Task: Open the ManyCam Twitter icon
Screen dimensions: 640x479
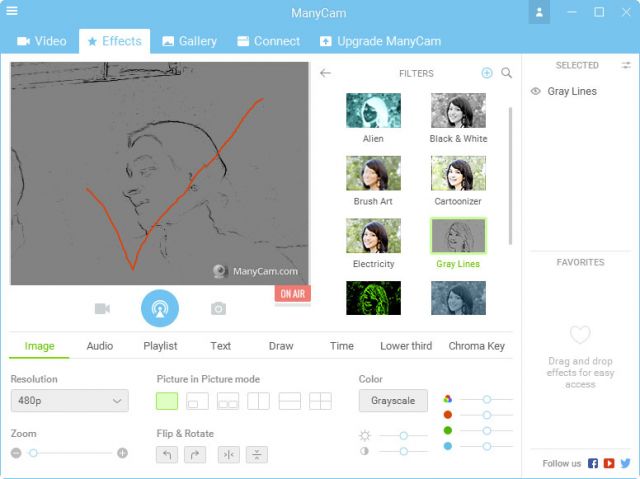Action: (625, 463)
